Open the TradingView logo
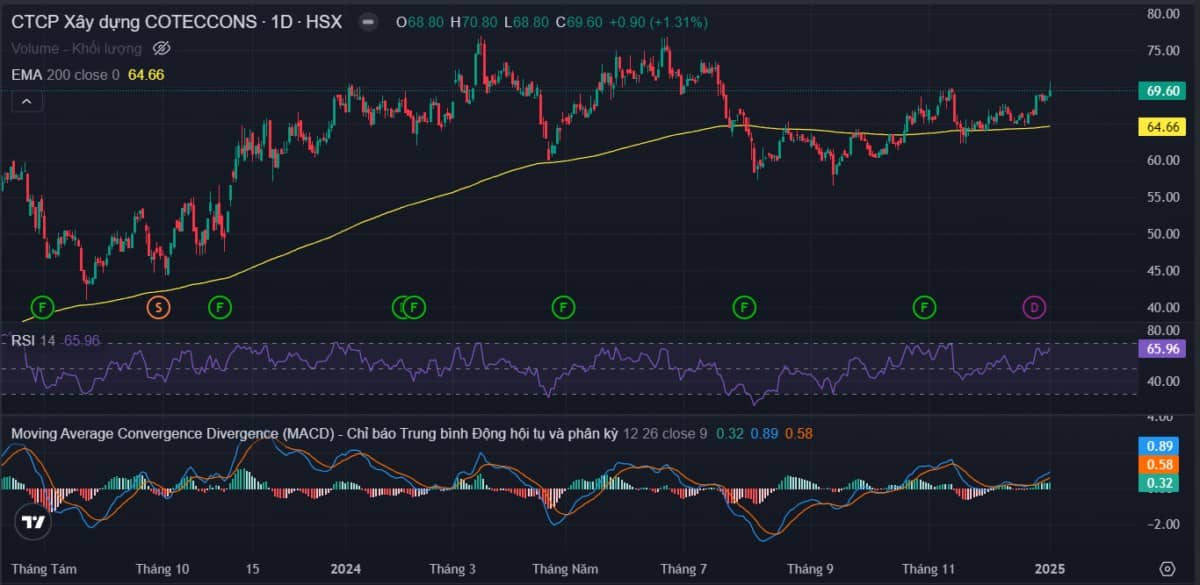The width and height of the screenshot is (1200, 585). pos(34,522)
